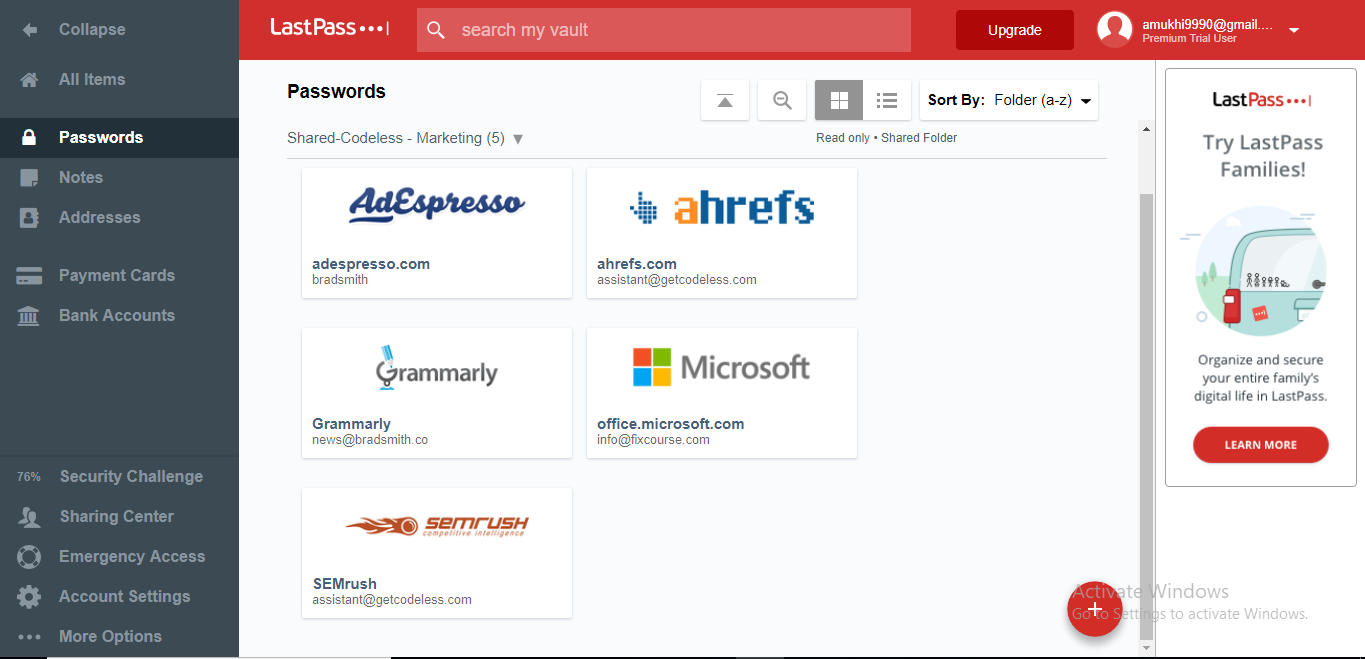Click the info@fixcourse.com username text

(654, 440)
